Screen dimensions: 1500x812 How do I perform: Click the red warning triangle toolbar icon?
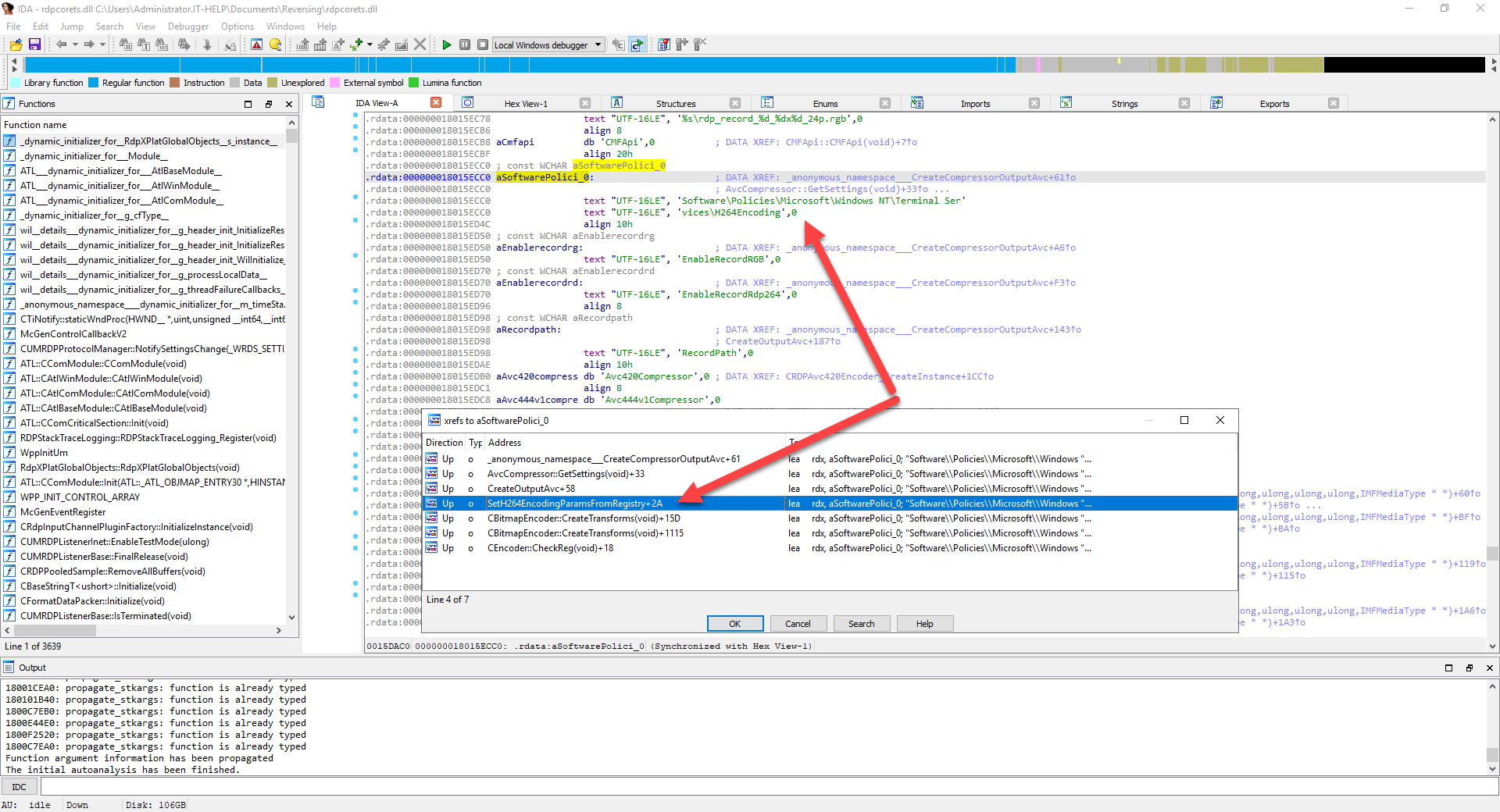point(256,45)
